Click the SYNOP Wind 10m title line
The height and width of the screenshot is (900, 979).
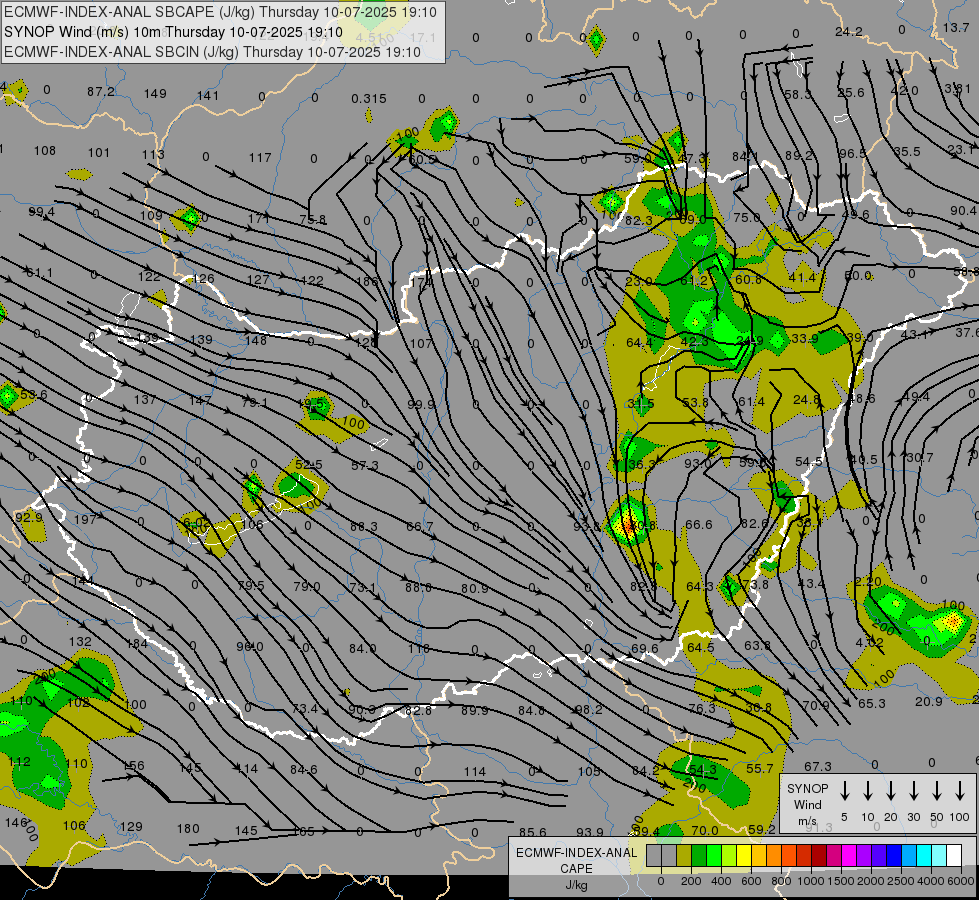(173, 32)
